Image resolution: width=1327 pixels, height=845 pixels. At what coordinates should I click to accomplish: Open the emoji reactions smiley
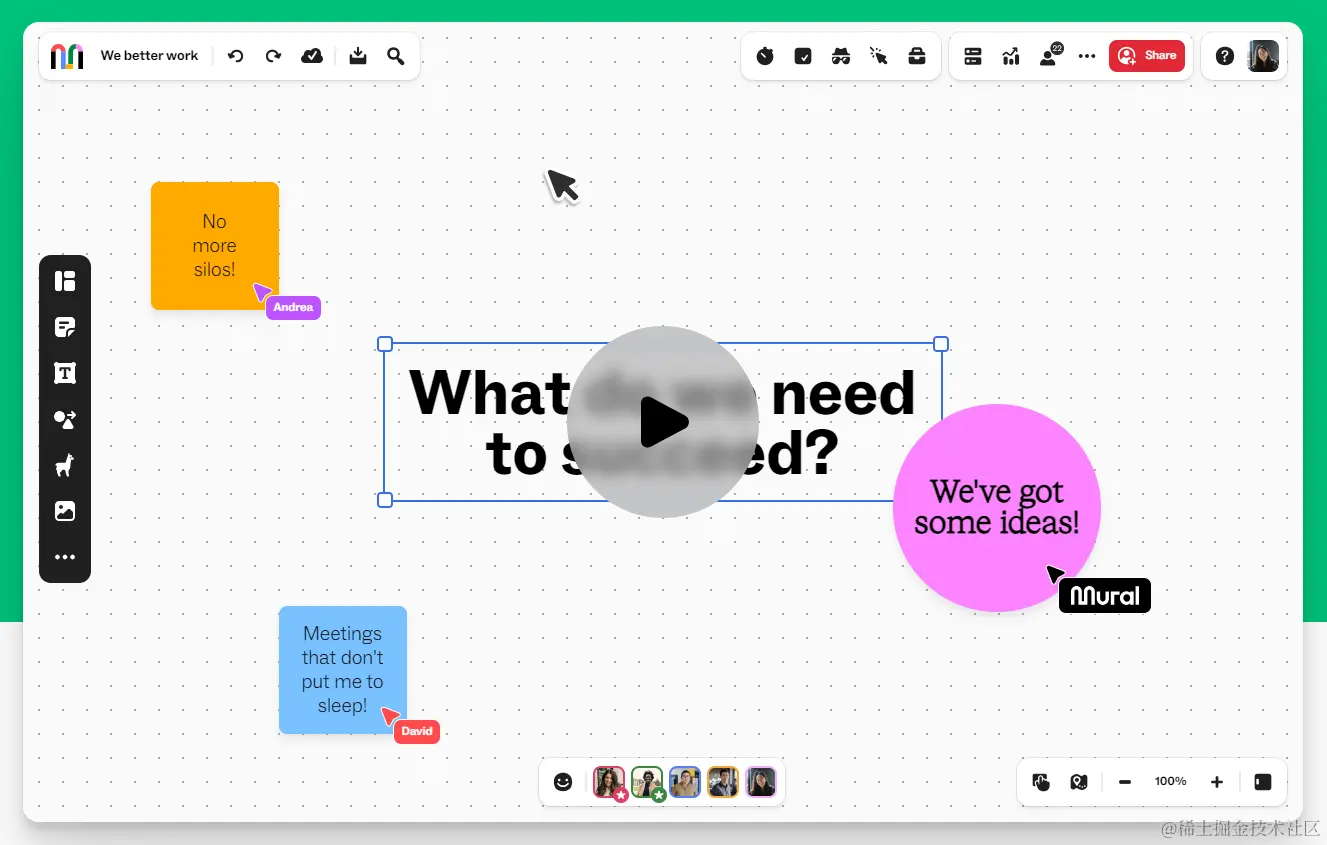pos(563,782)
